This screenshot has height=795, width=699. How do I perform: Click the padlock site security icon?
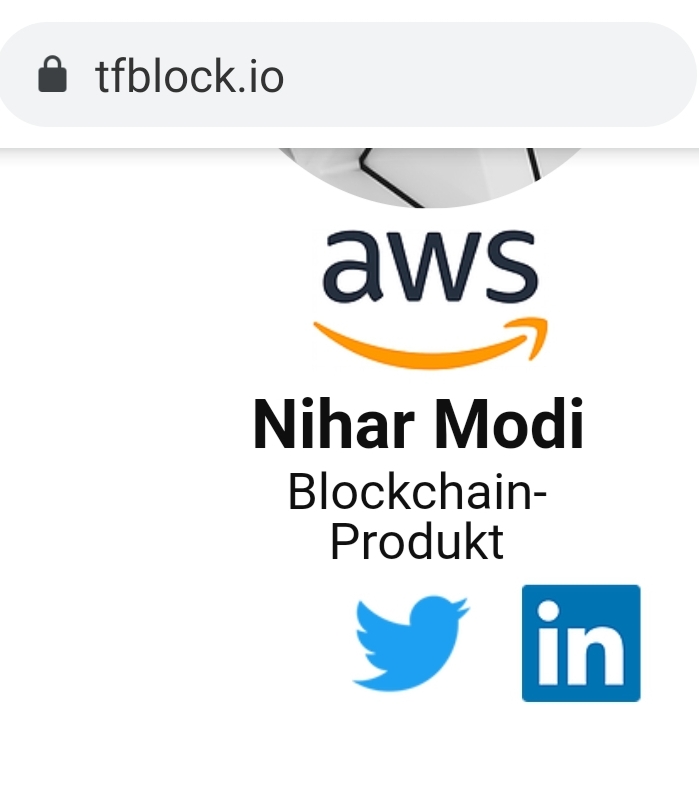(x=52, y=75)
